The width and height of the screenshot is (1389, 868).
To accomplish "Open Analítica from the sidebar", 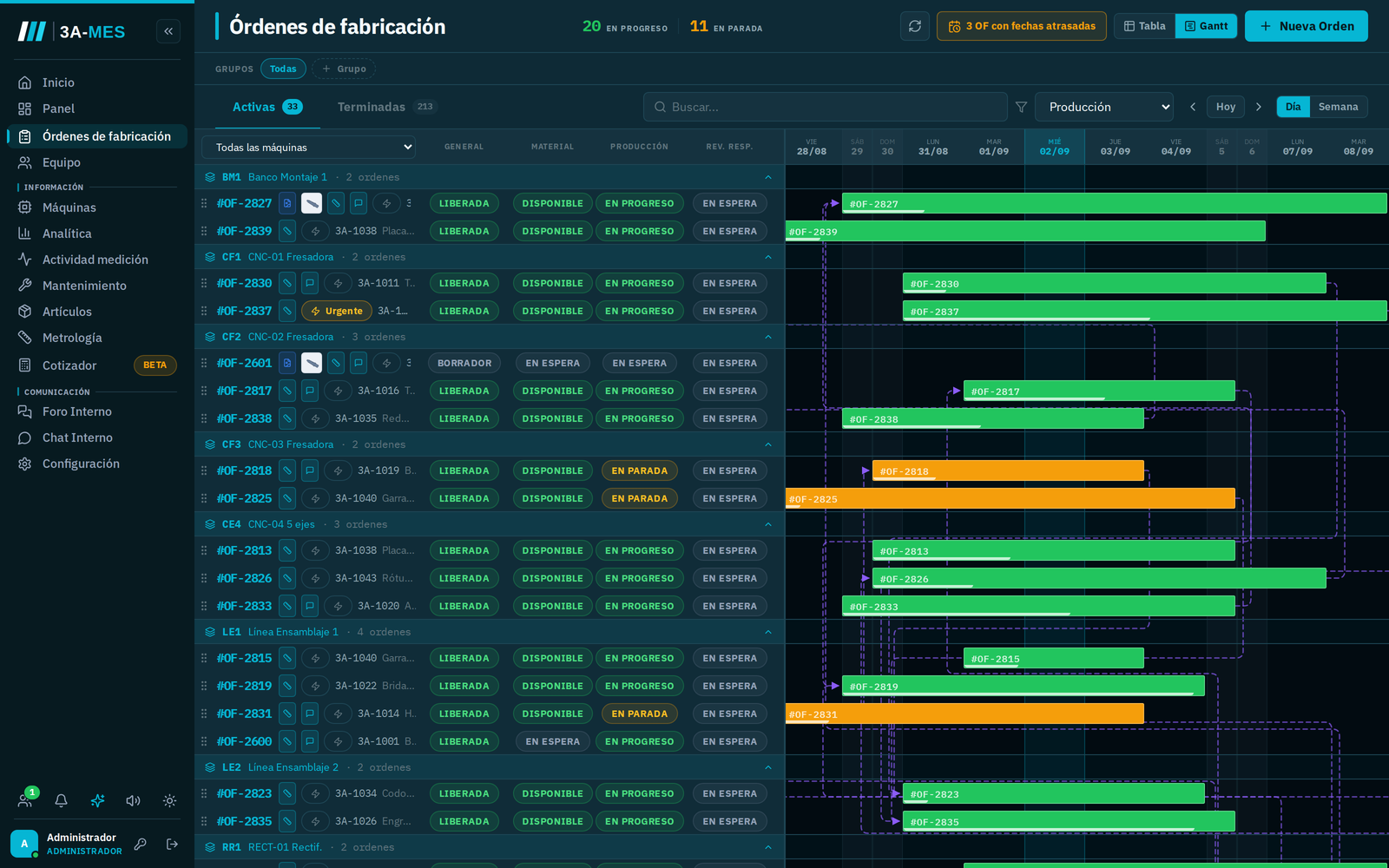I will coord(97,233).
